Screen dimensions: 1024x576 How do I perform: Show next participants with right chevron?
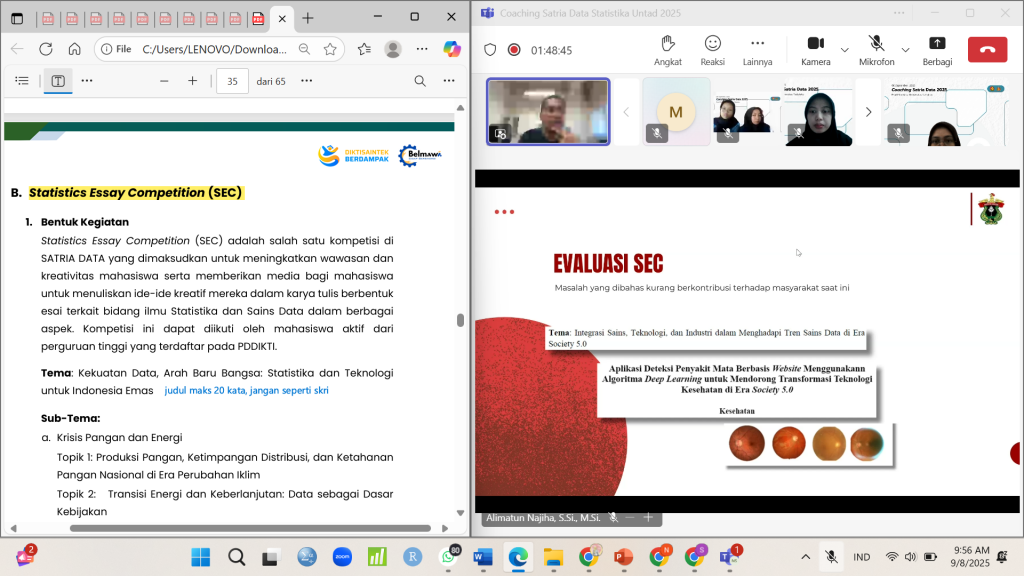(x=868, y=112)
